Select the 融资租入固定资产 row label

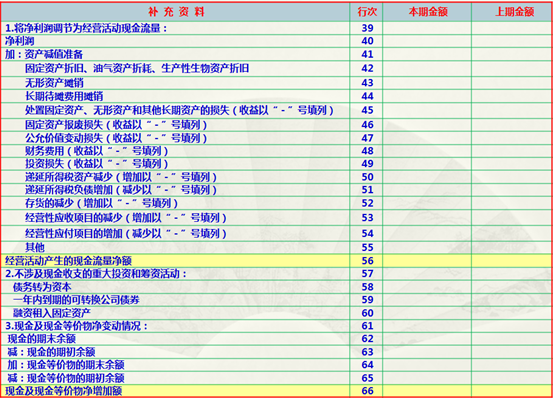pos(52,313)
